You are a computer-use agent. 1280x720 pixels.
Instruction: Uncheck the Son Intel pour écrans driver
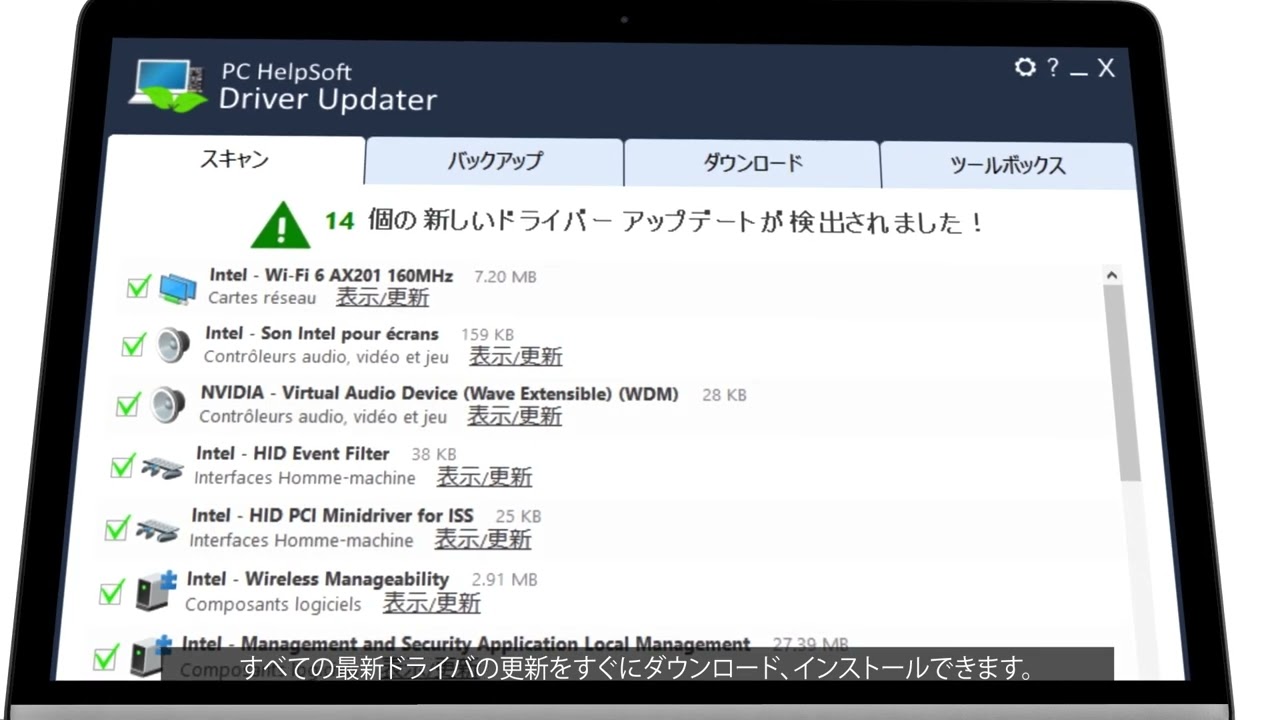(x=133, y=346)
